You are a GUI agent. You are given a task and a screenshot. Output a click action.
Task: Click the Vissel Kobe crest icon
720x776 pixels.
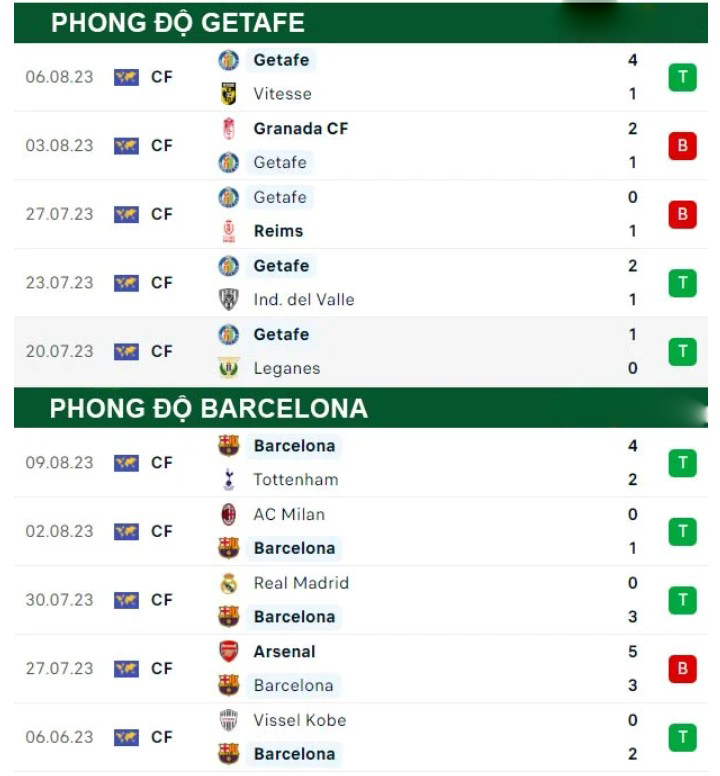[x=229, y=720]
